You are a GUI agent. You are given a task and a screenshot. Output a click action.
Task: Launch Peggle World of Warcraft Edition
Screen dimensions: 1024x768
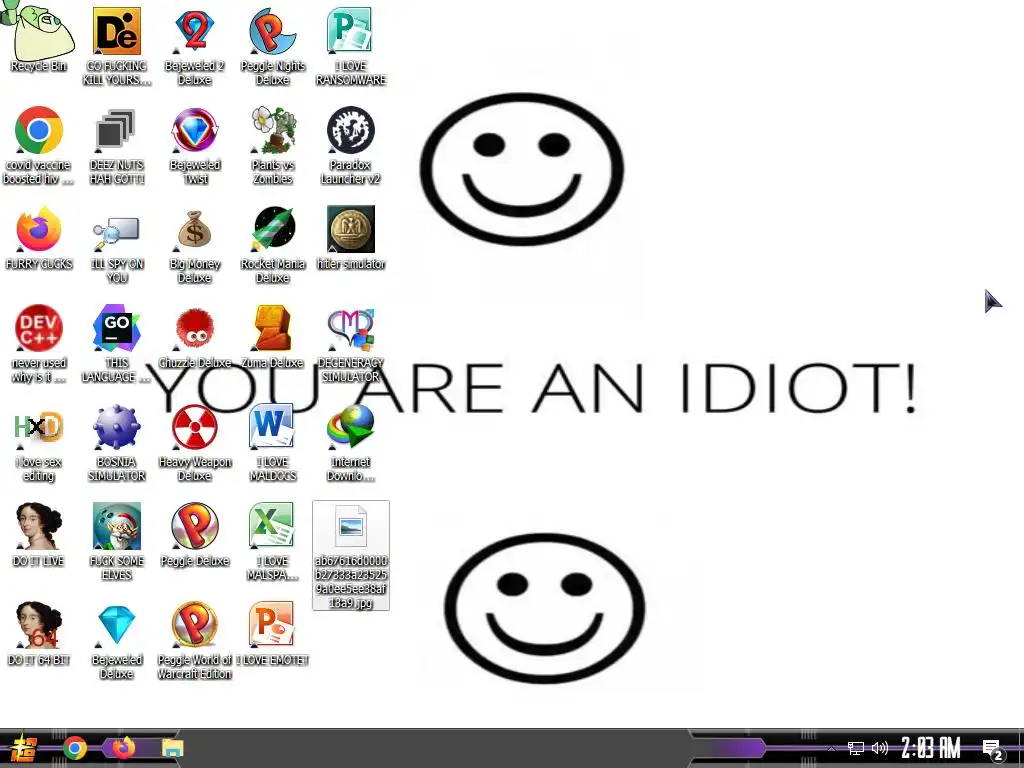tap(195, 641)
